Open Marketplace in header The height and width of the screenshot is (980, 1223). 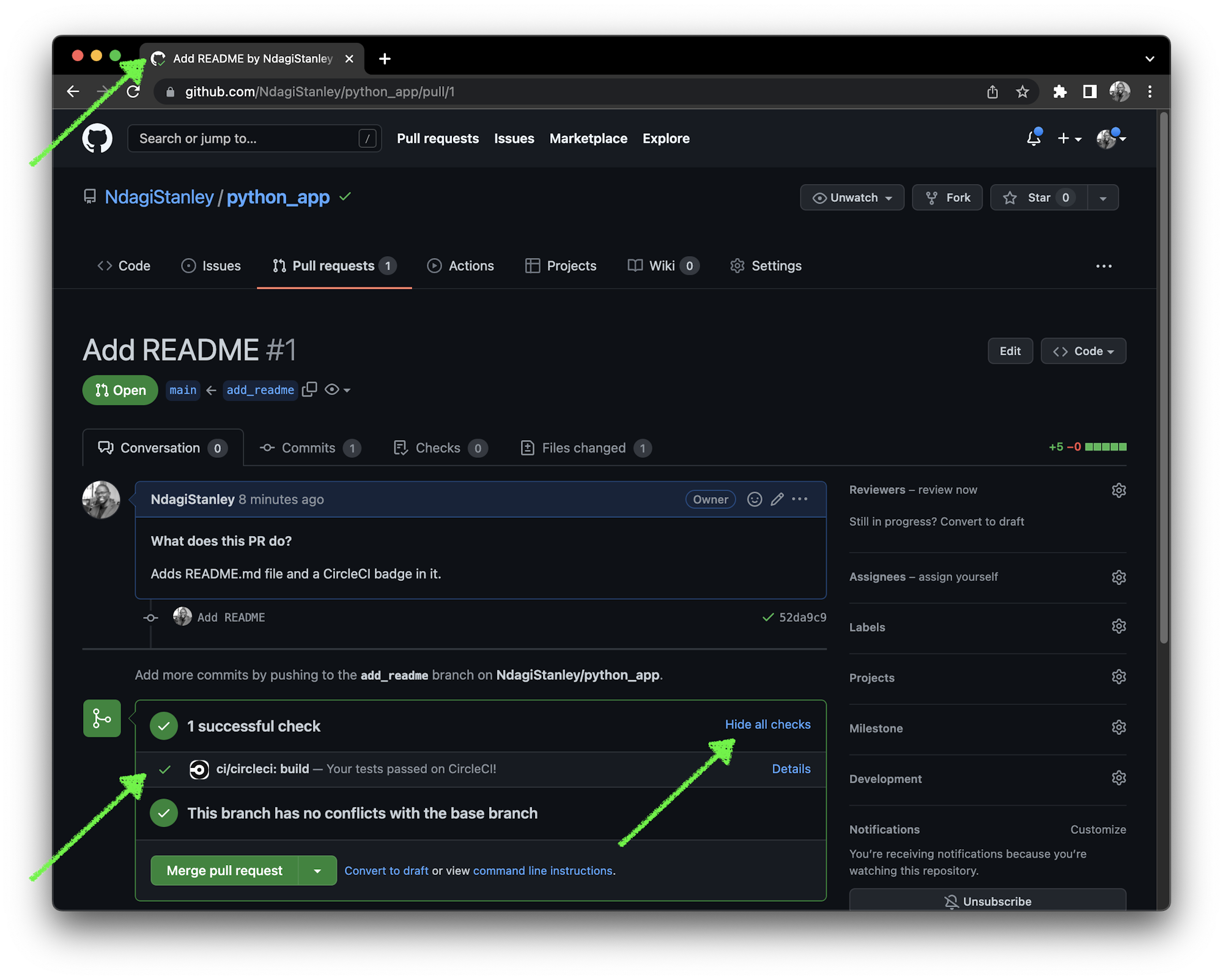tap(588, 139)
